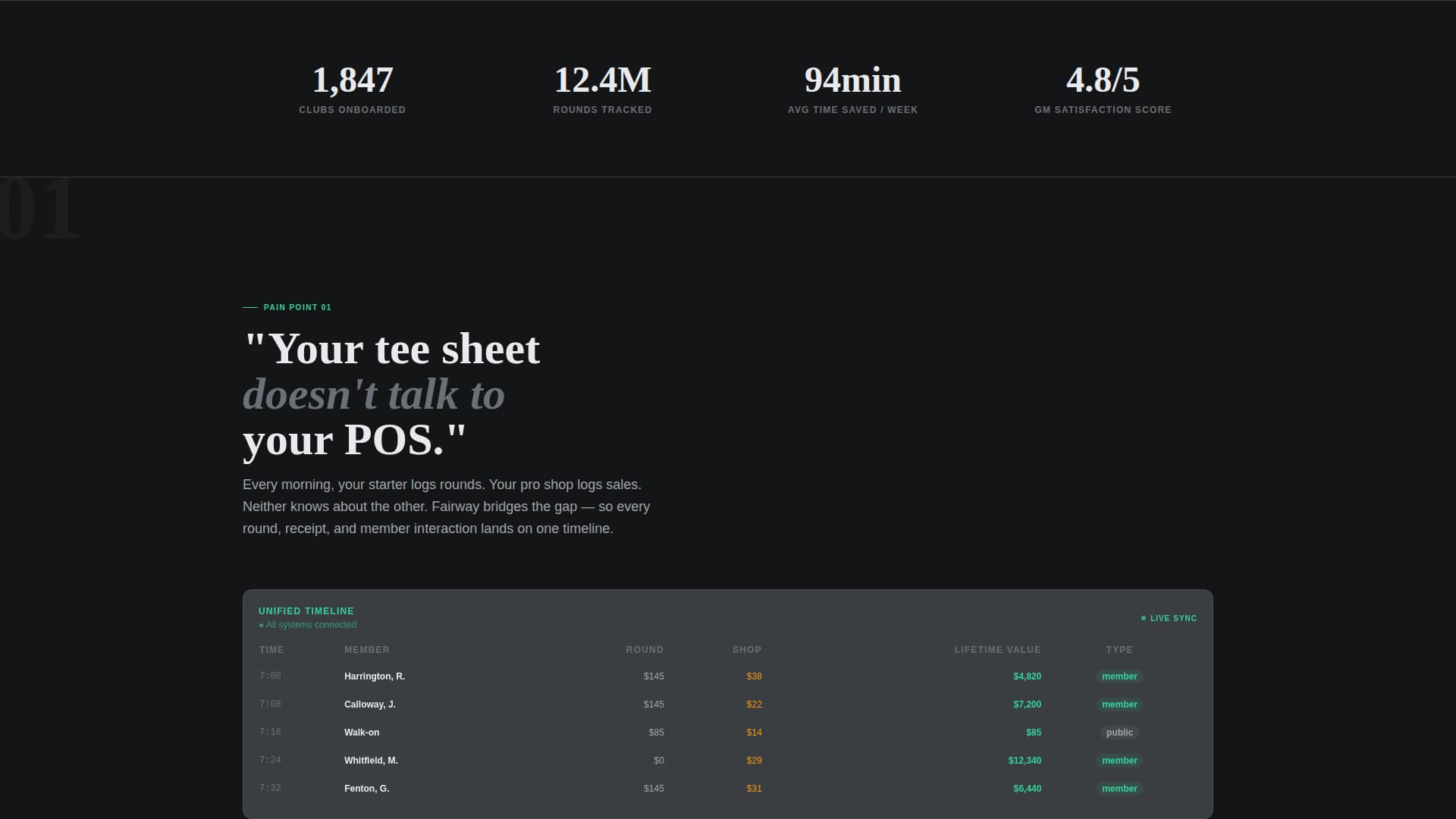
Task: Click the SHOP column header
Action: coord(747,650)
